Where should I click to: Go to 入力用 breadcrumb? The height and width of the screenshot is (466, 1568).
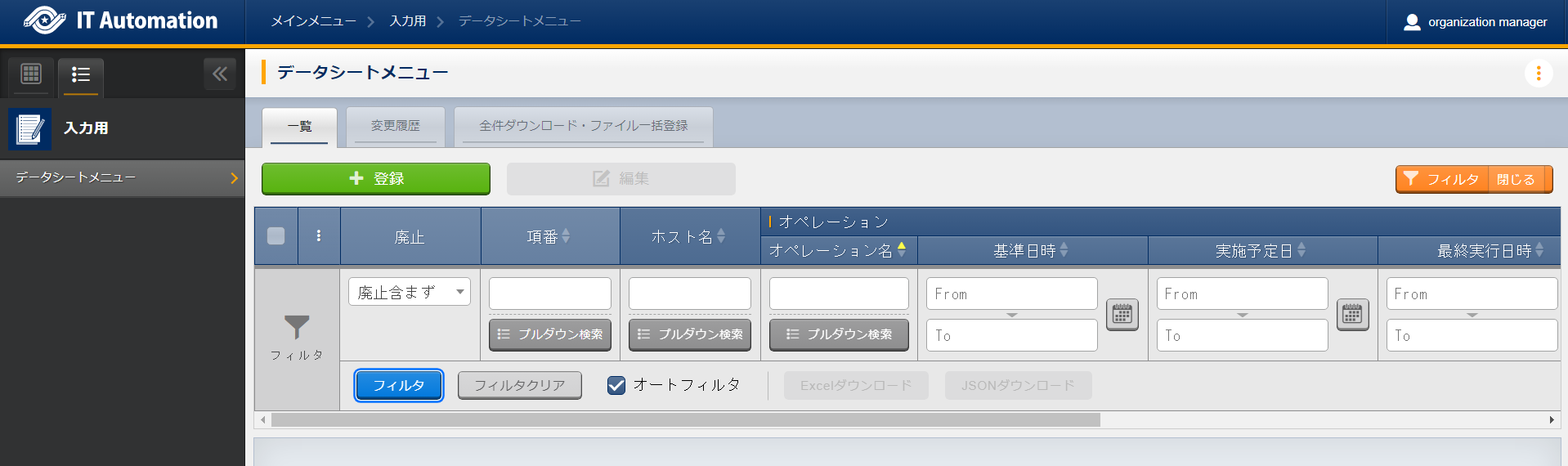(408, 21)
